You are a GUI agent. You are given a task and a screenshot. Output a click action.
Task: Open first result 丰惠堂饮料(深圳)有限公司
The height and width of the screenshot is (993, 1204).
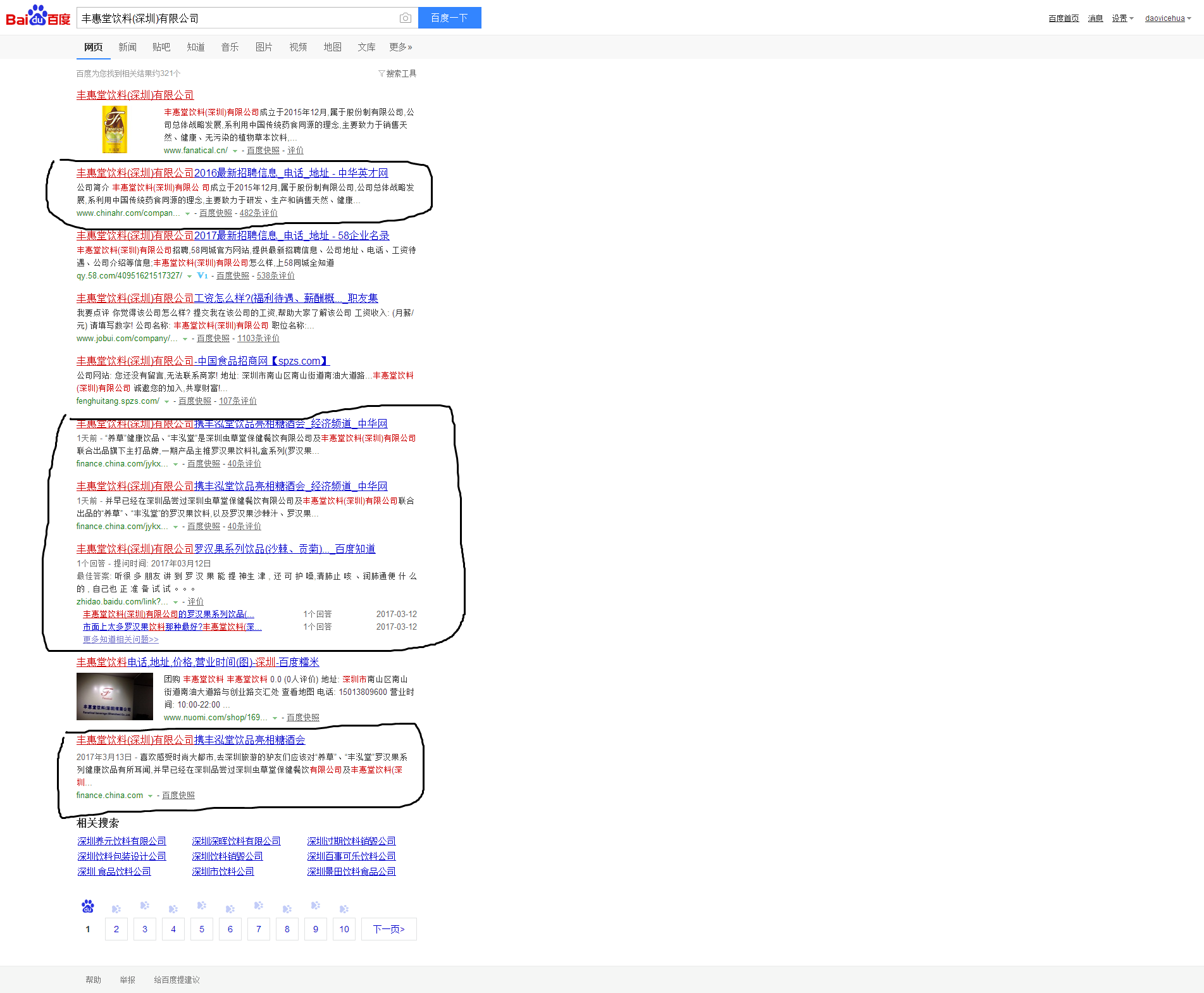[135, 95]
